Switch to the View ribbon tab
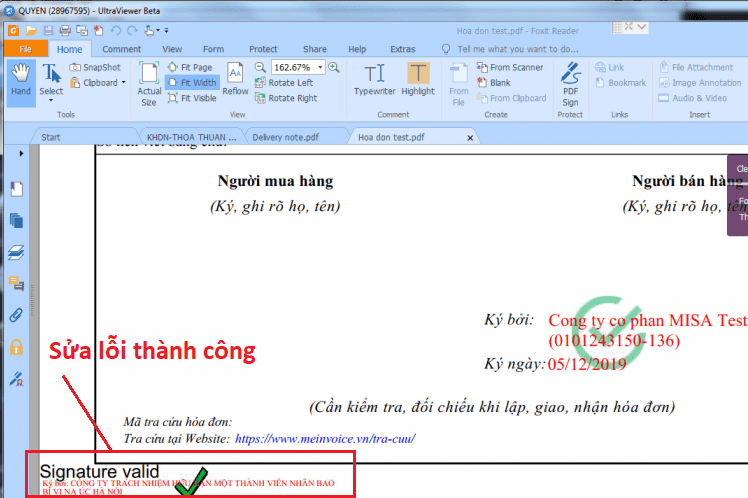This screenshot has height=498, width=748. point(172,49)
